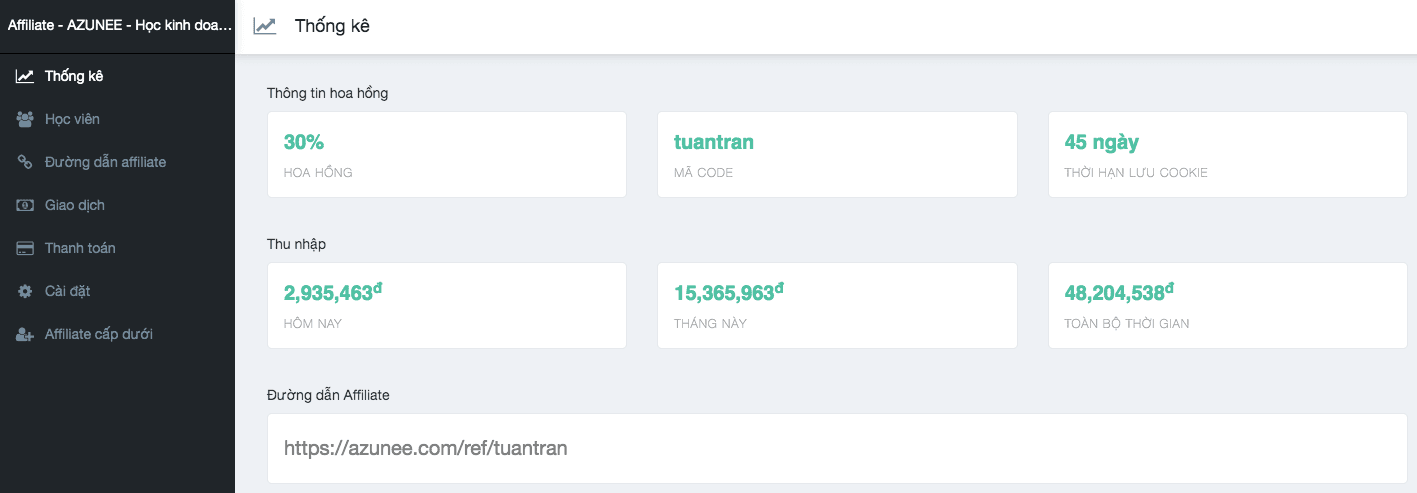The width and height of the screenshot is (1417, 493).
Task: Click the link icon beside Đường dẫn affiliate
Action: point(25,162)
